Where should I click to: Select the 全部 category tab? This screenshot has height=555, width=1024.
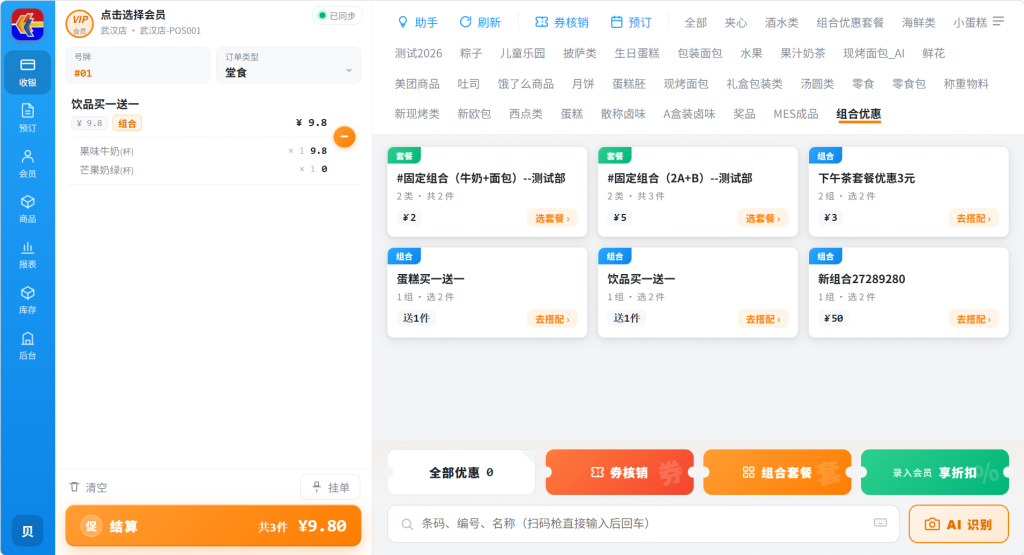pos(696,23)
